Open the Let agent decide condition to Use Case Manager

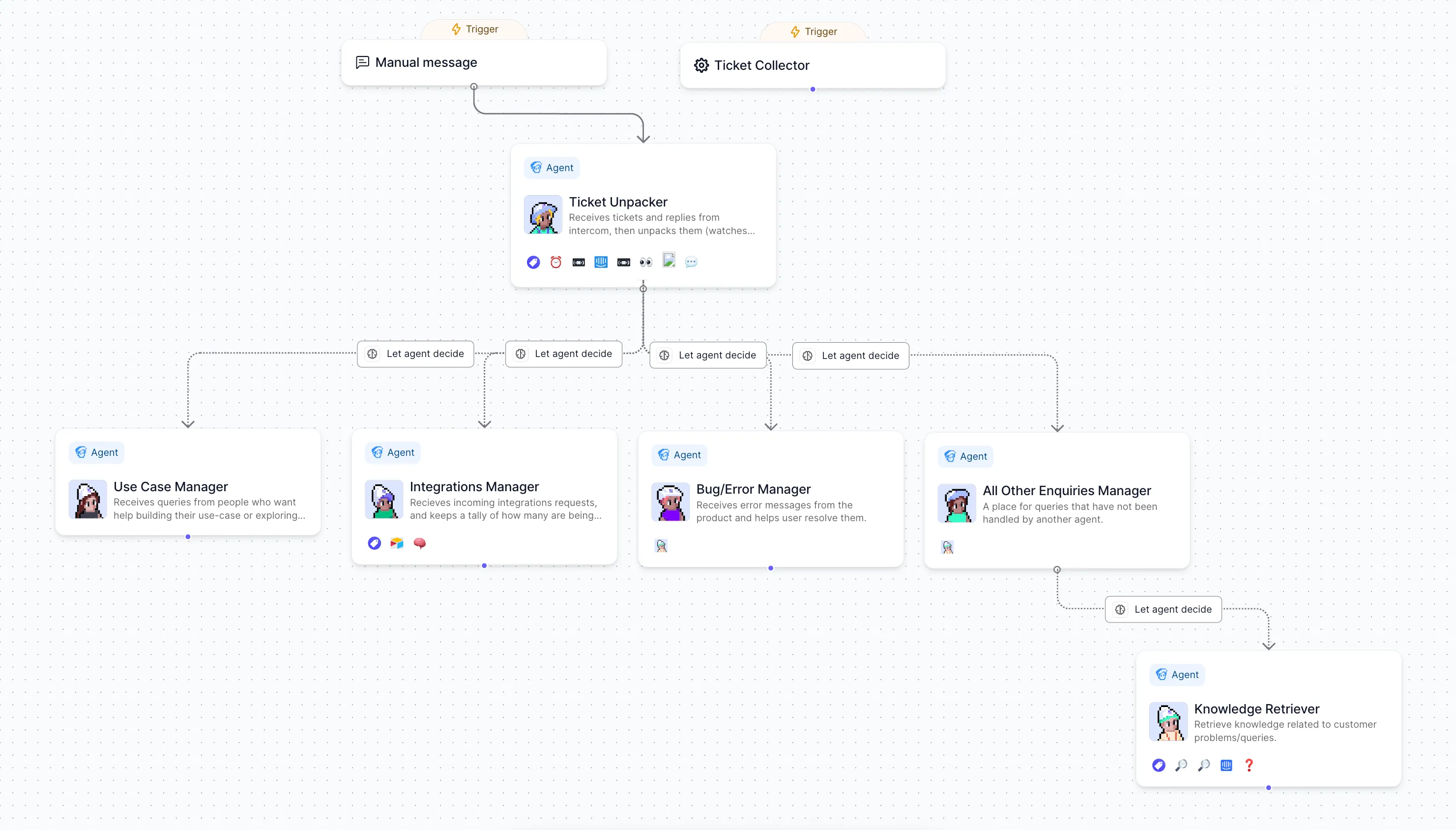click(415, 354)
